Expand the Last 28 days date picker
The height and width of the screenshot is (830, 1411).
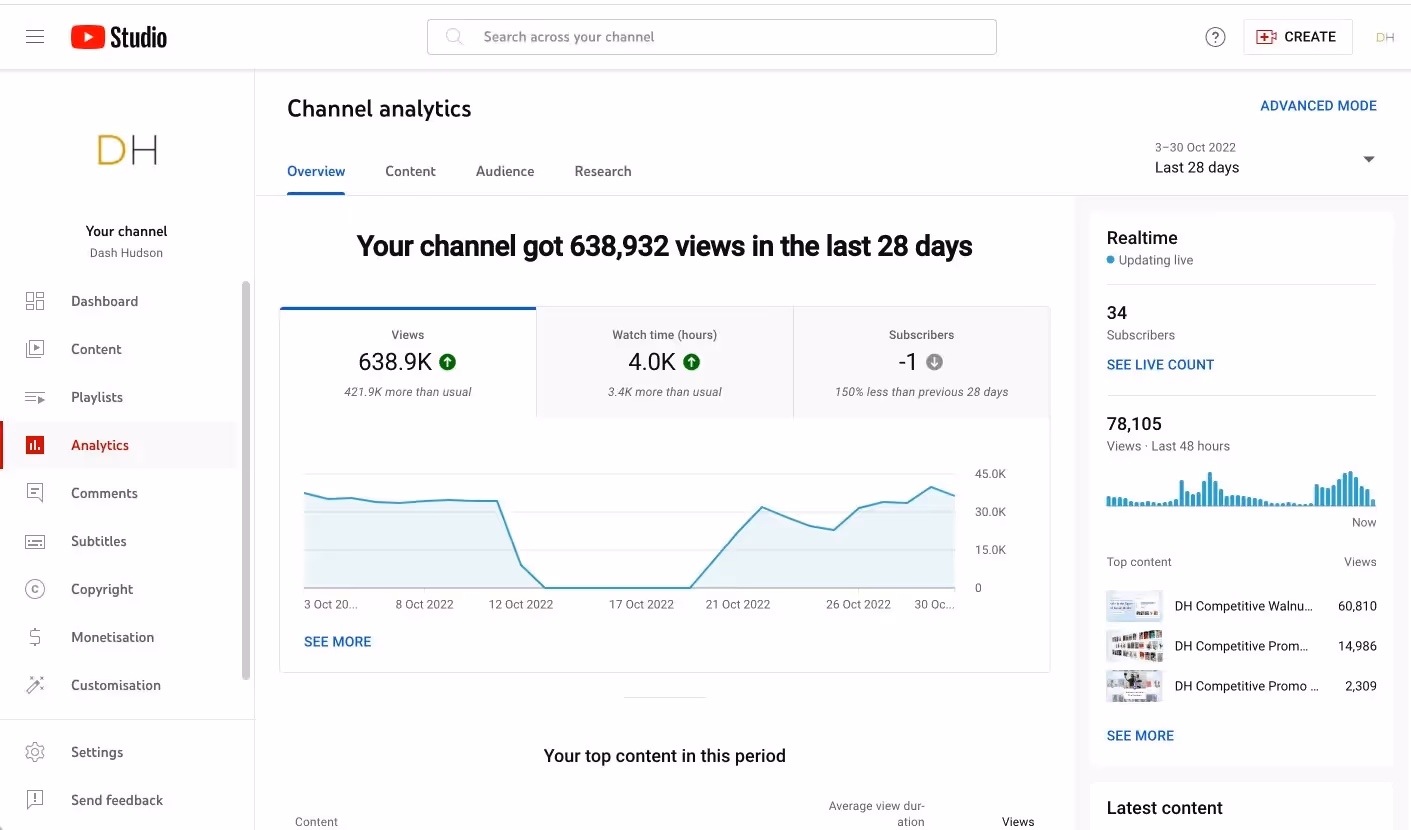(x=1265, y=158)
